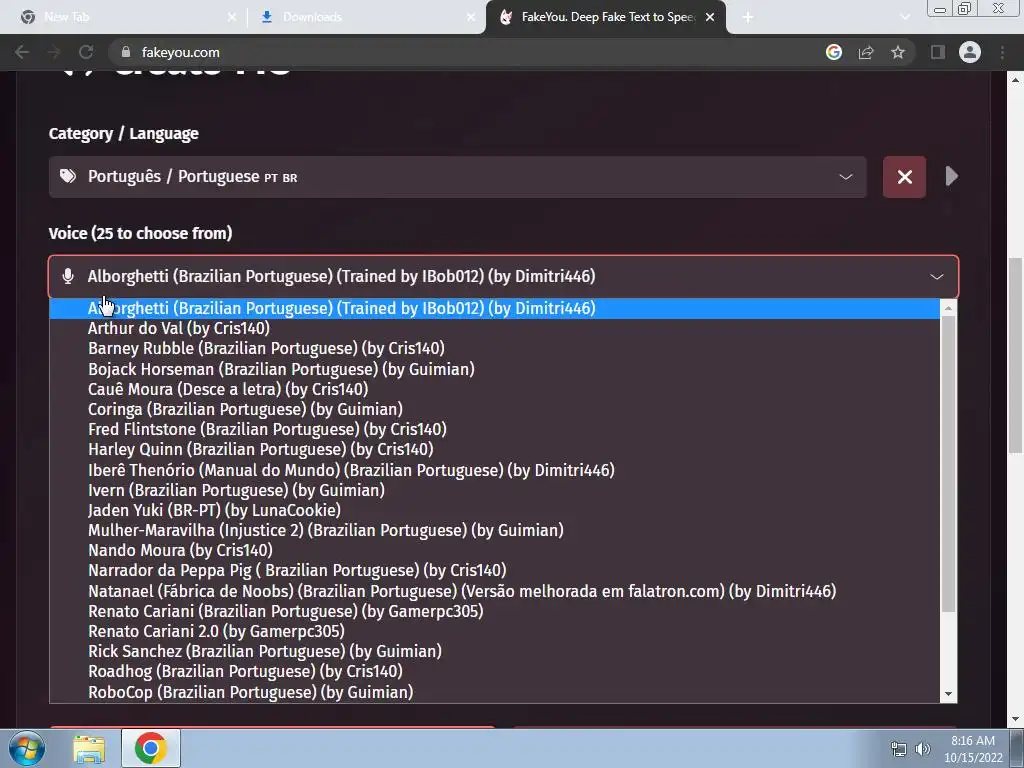Pick Renato Cariani (Brazilian Portuguese) voice
This screenshot has width=1024, height=768.
point(494,611)
